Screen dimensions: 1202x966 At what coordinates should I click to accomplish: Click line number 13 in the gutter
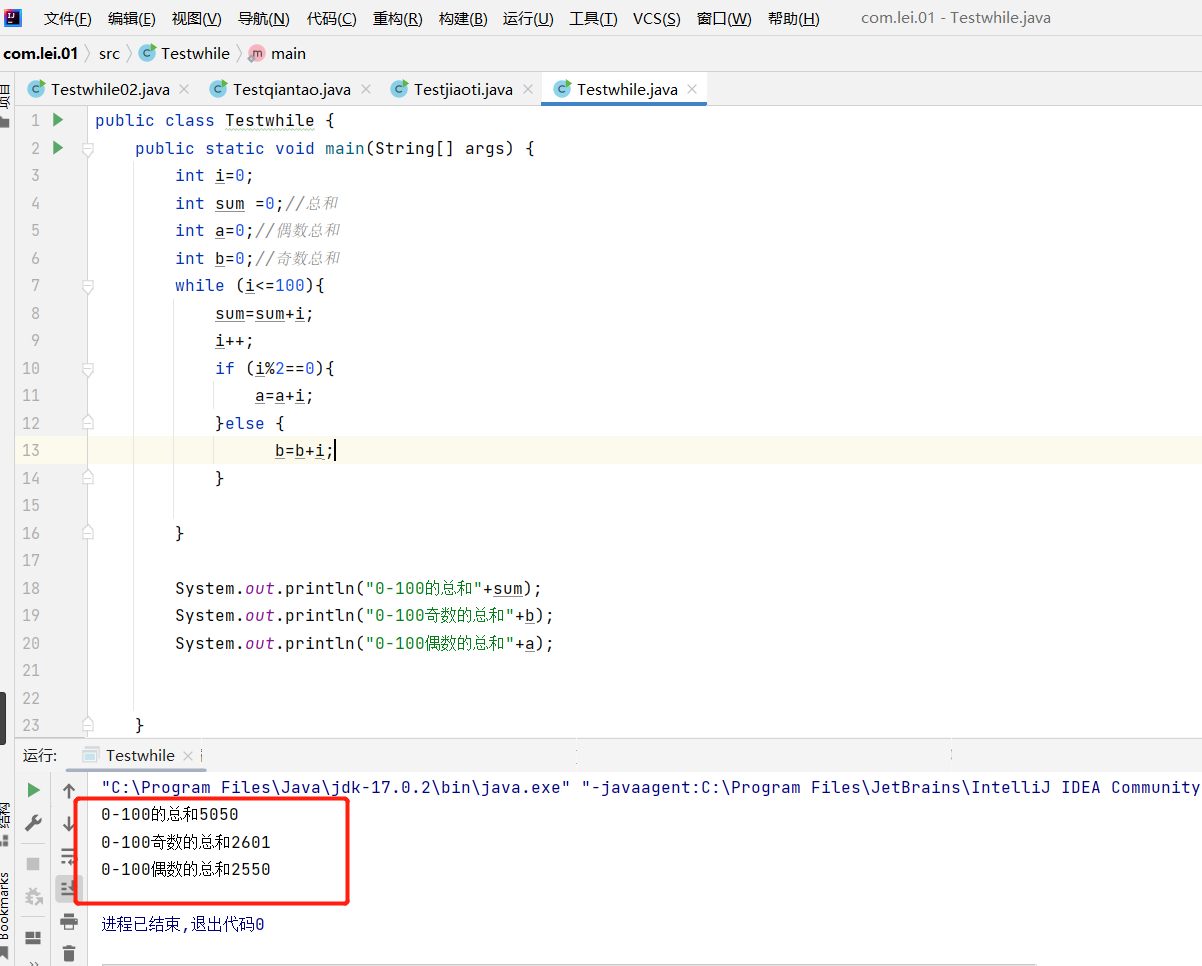tap(30, 450)
